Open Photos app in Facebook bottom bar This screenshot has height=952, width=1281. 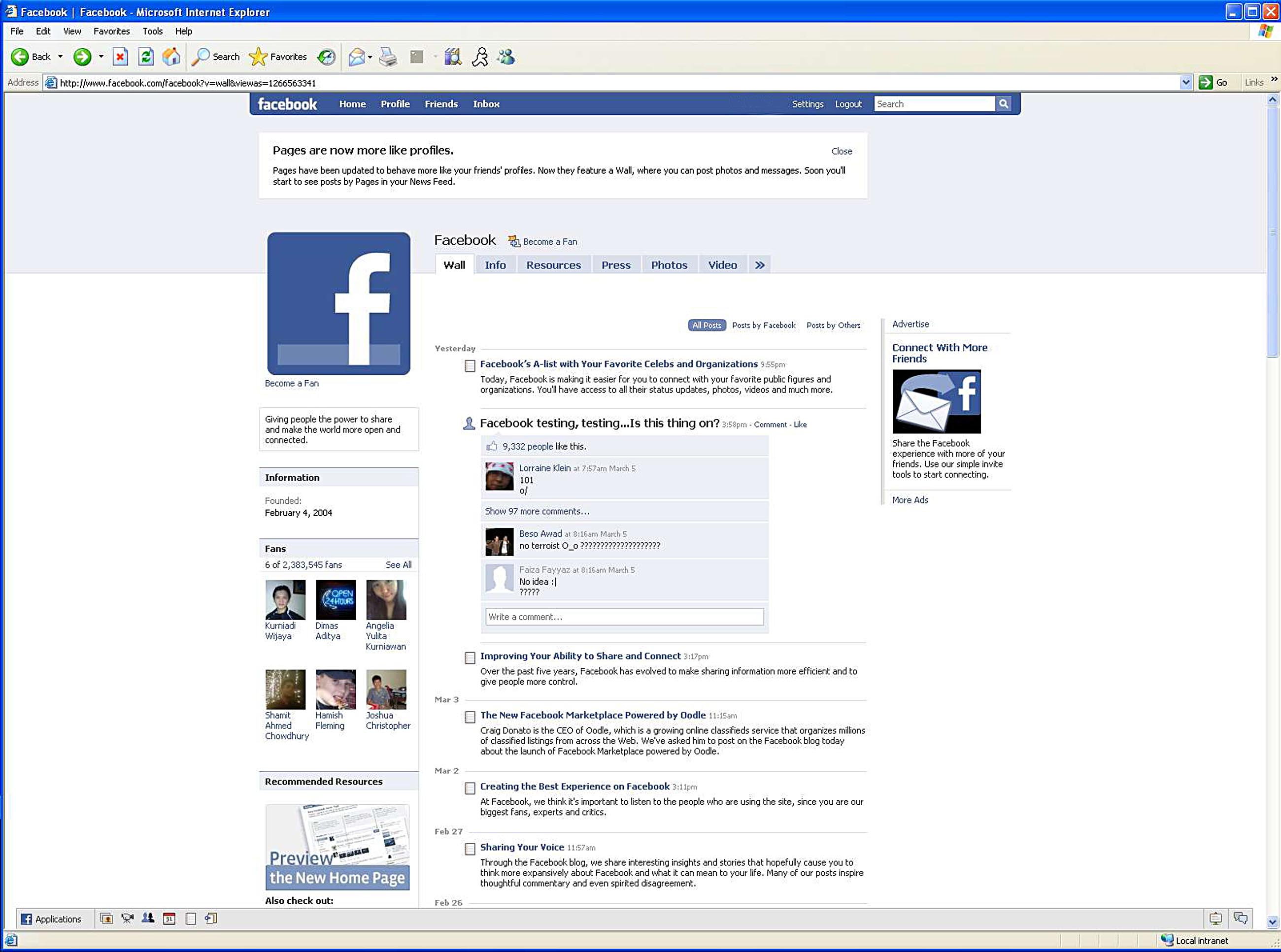[106, 919]
